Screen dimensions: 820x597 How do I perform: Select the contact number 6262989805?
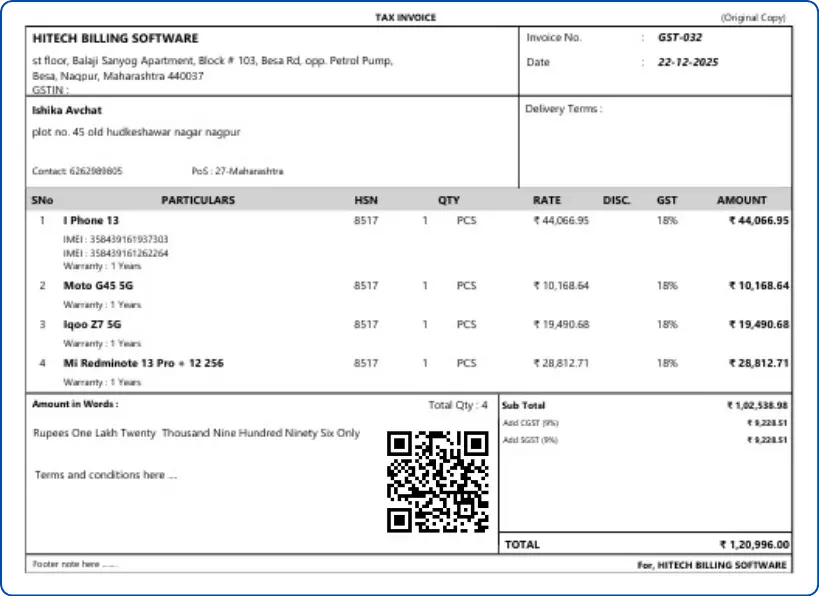tap(91, 171)
